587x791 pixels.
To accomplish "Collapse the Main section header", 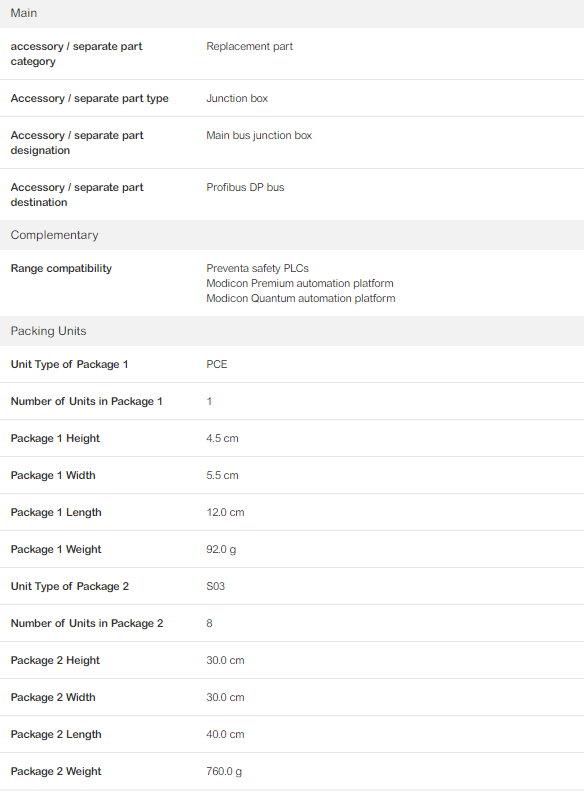I will (x=292, y=14).
